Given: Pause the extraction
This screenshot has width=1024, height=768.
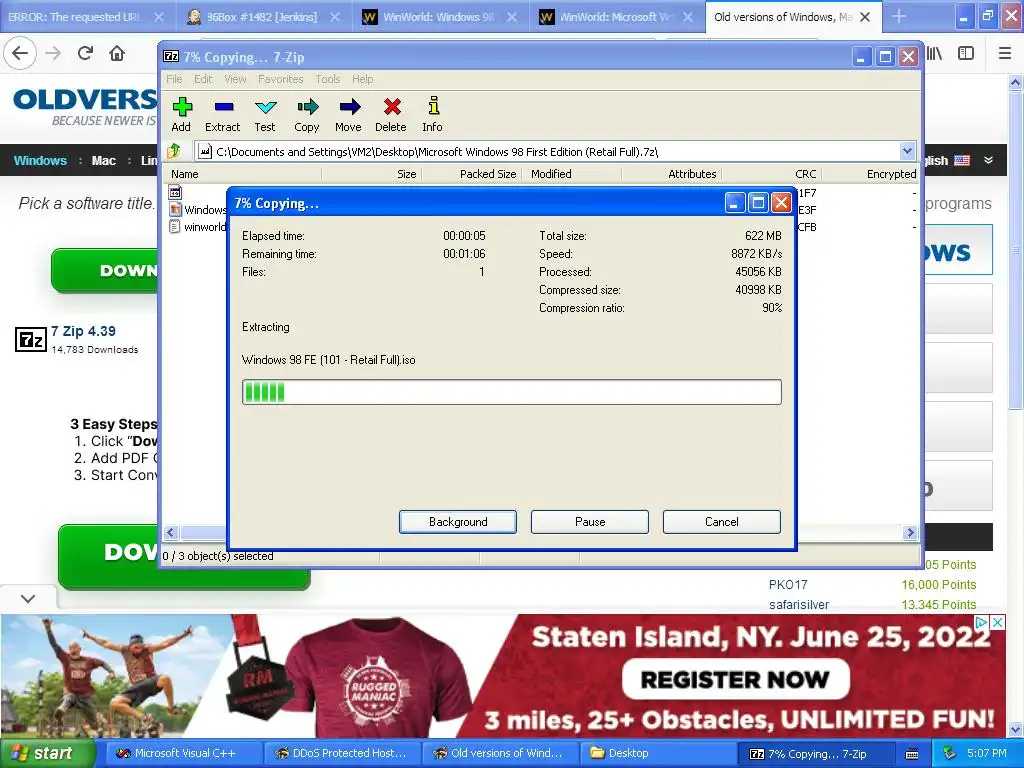Looking at the screenshot, I should point(590,522).
